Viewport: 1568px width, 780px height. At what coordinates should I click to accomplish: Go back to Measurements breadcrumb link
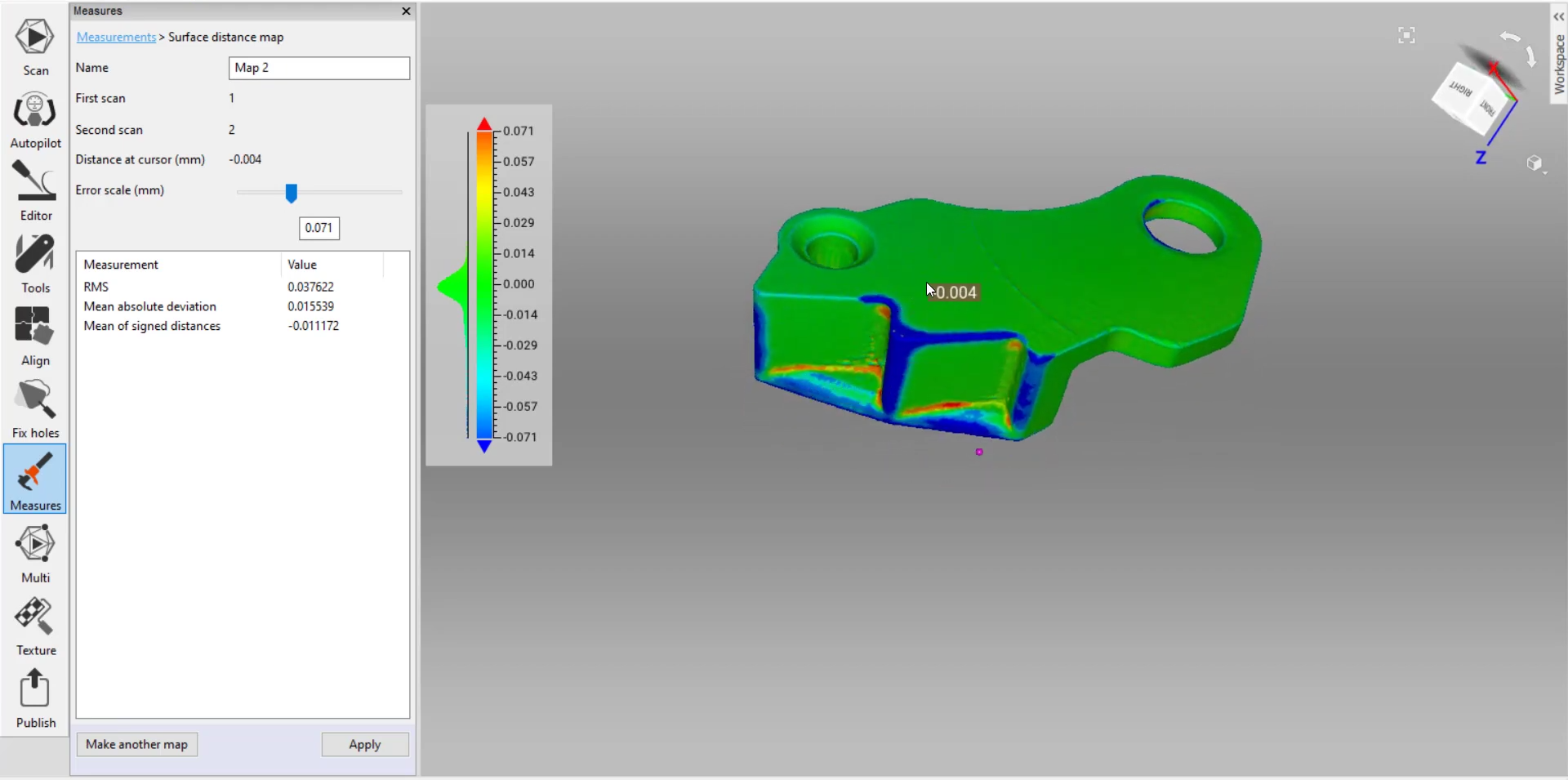tap(116, 38)
